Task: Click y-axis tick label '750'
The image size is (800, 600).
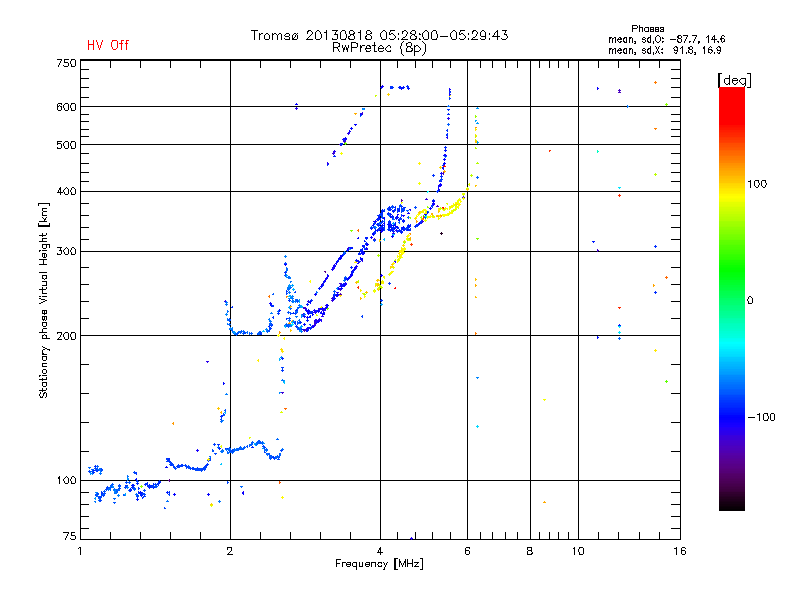Action: [66, 63]
